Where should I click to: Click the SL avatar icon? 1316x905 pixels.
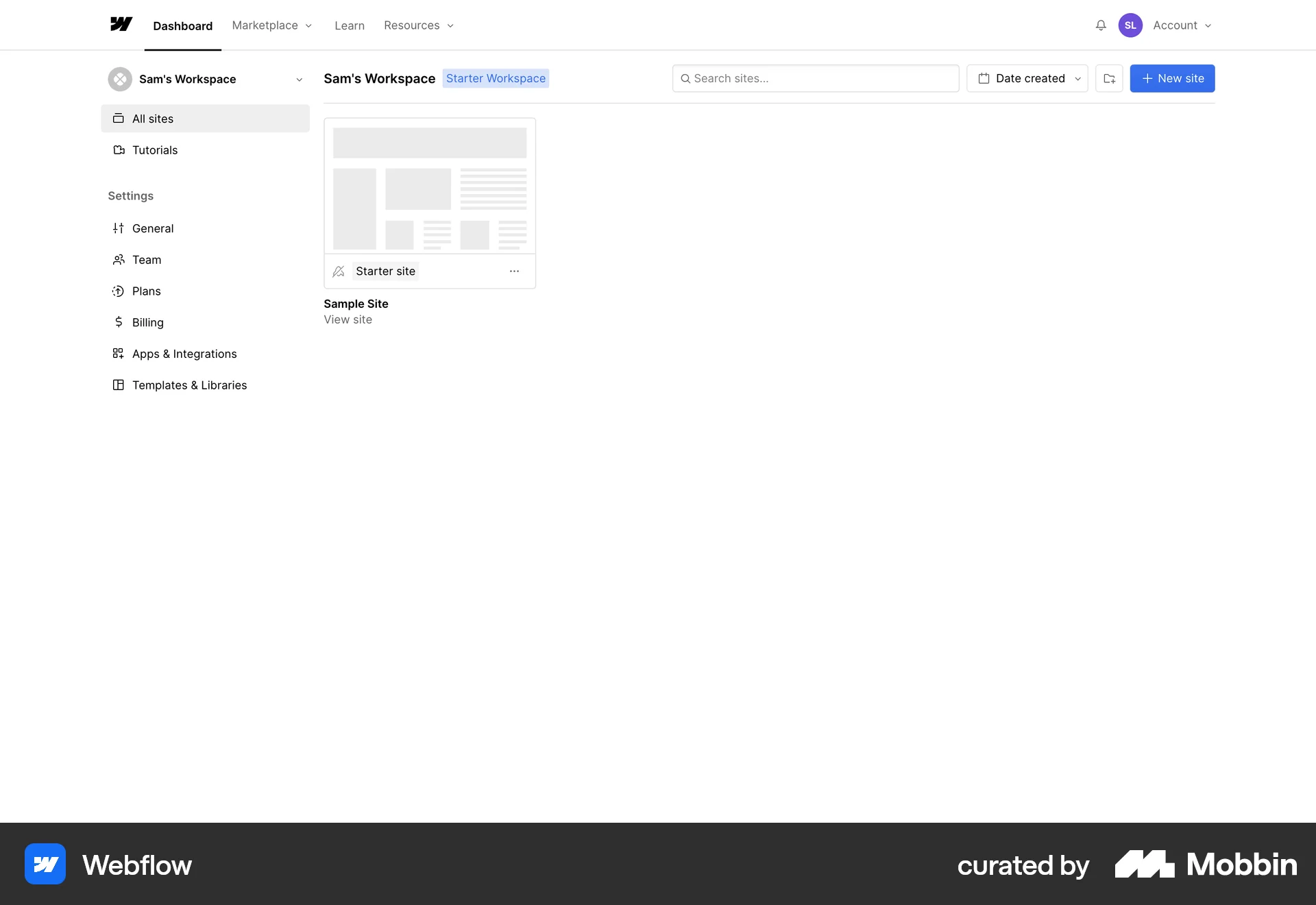click(x=1130, y=25)
